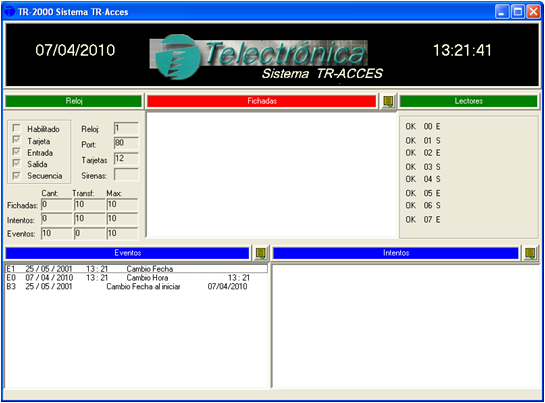Click the Tarjetas field showing 12
Image resolution: width=545 pixels, height=403 pixels.
pos(126,159)
